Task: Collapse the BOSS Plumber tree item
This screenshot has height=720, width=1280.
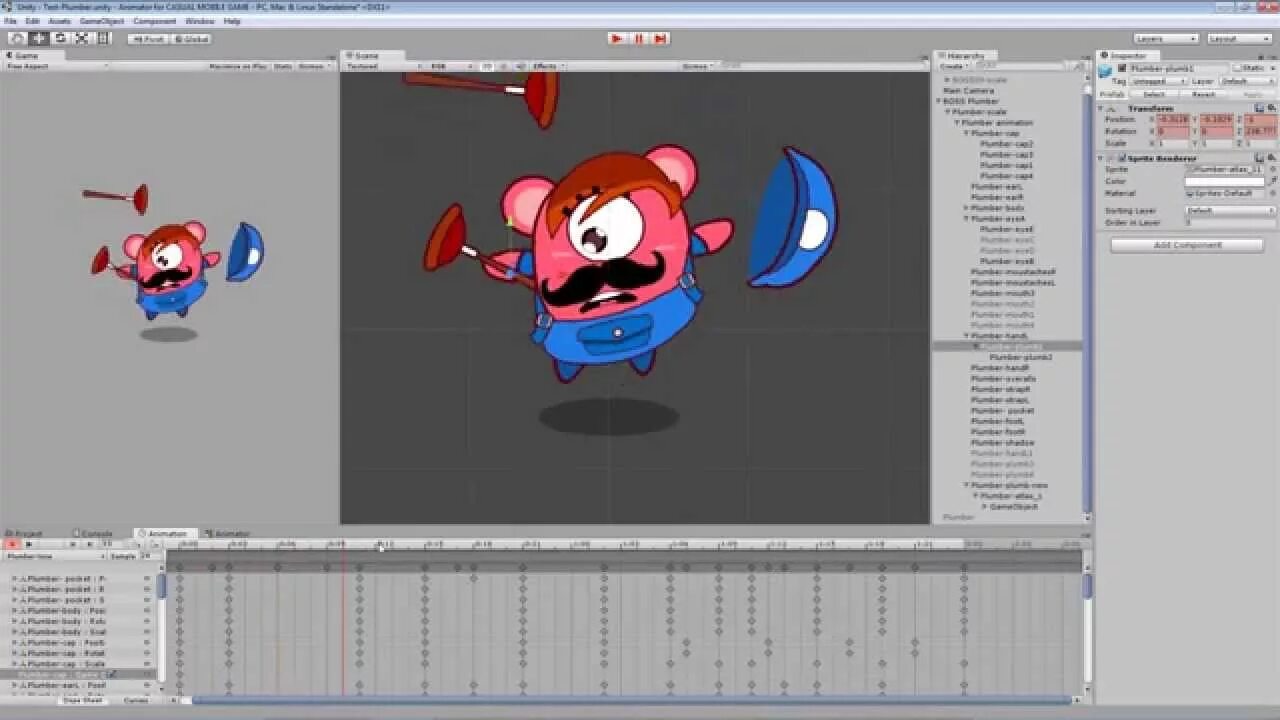Action: (x=939, y=101)
